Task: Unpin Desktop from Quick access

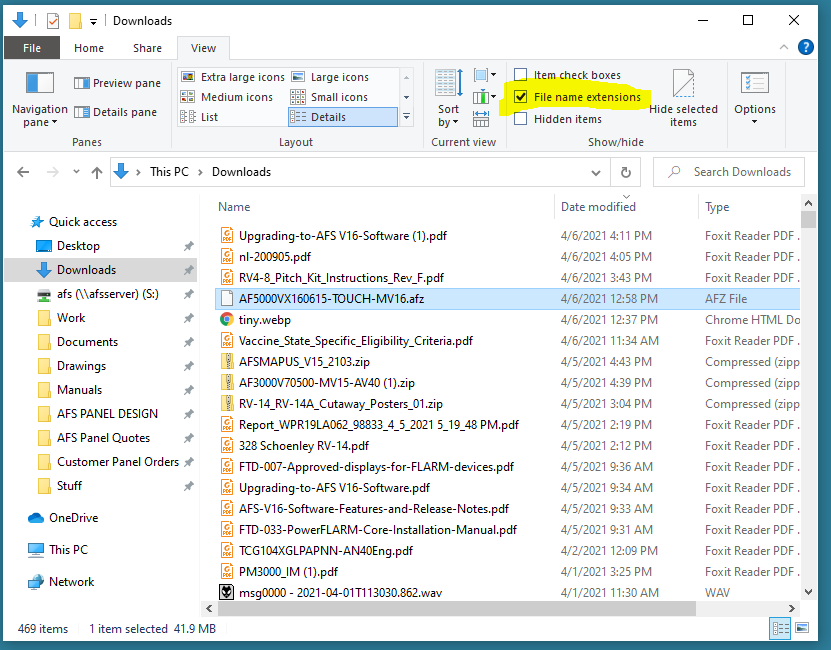Action: 188,246
